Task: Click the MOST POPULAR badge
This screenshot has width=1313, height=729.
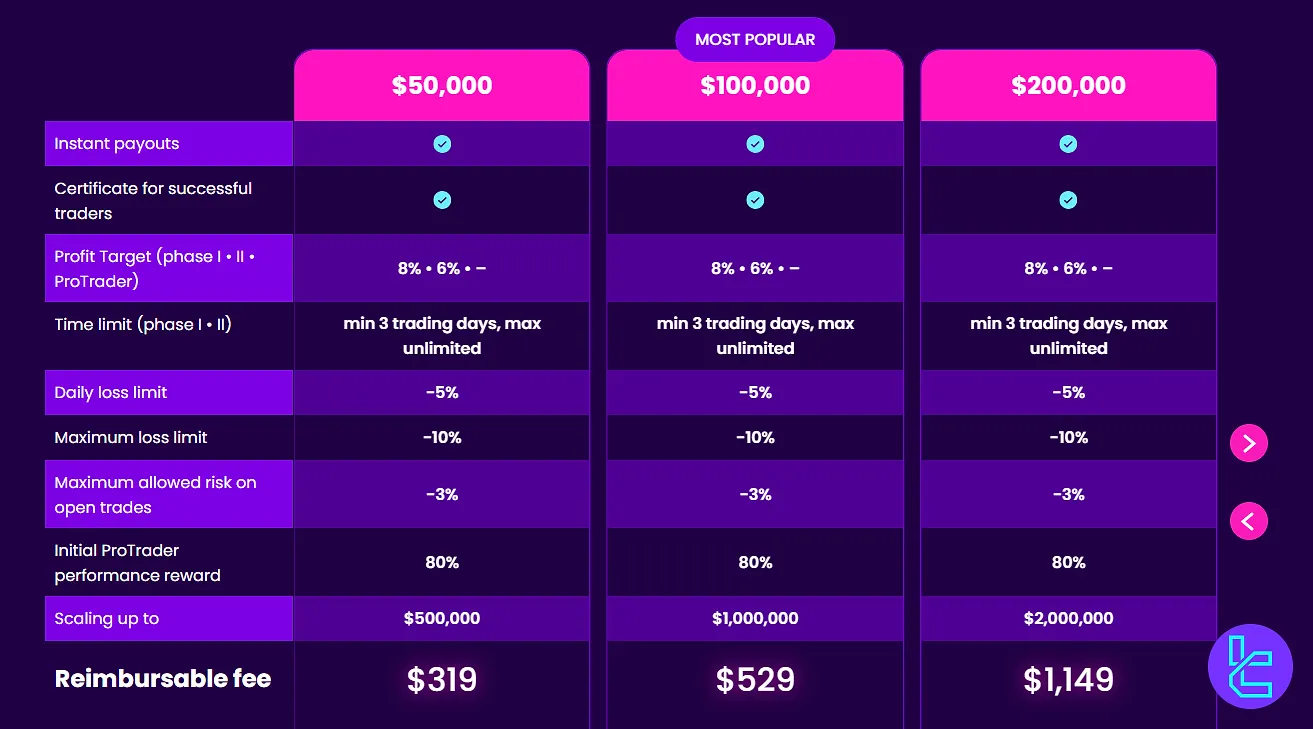Action: [755, 39]
